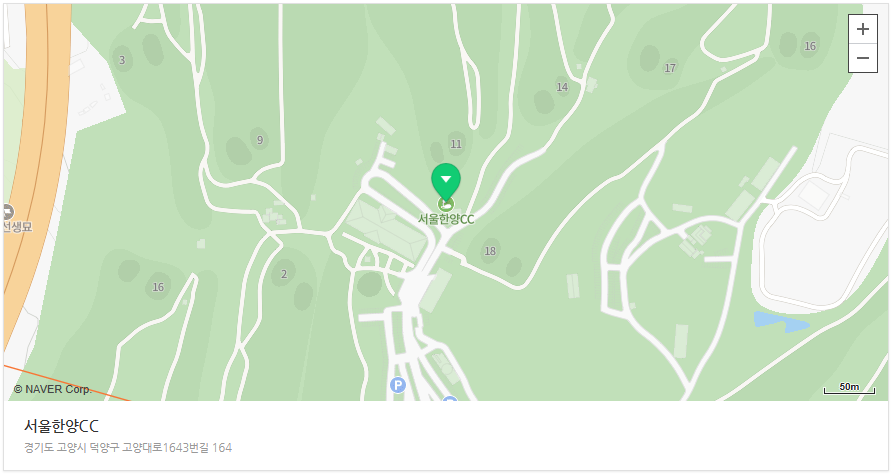Click the 50m scale bar
The image size is (892, 475).
[849, 388]
